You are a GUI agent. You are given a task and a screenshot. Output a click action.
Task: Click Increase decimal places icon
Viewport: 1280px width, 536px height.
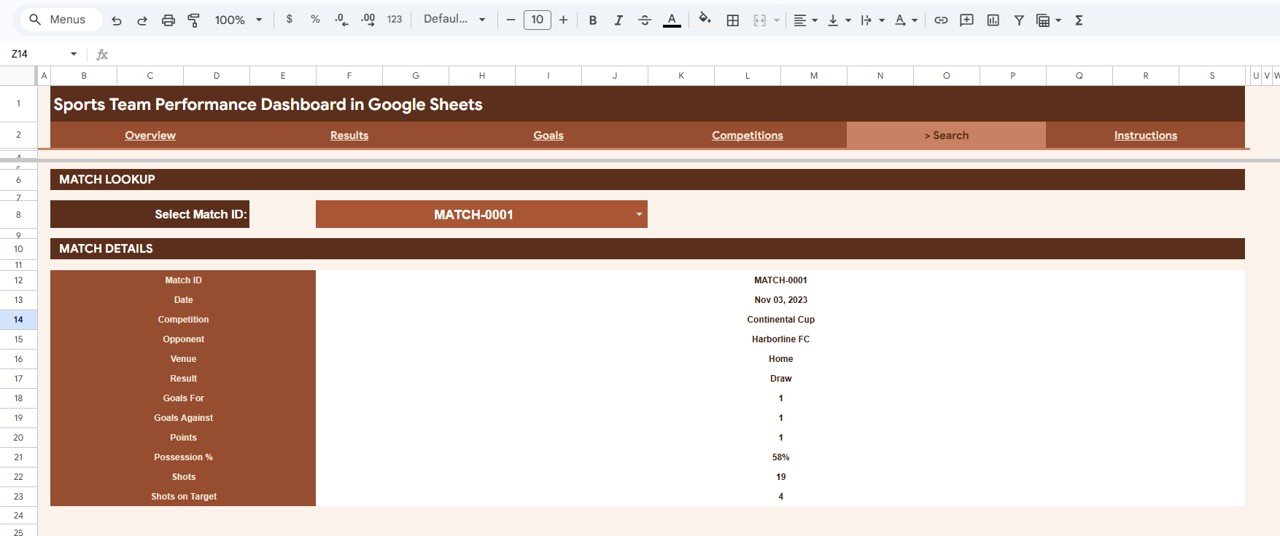click(x=367, y=20)
